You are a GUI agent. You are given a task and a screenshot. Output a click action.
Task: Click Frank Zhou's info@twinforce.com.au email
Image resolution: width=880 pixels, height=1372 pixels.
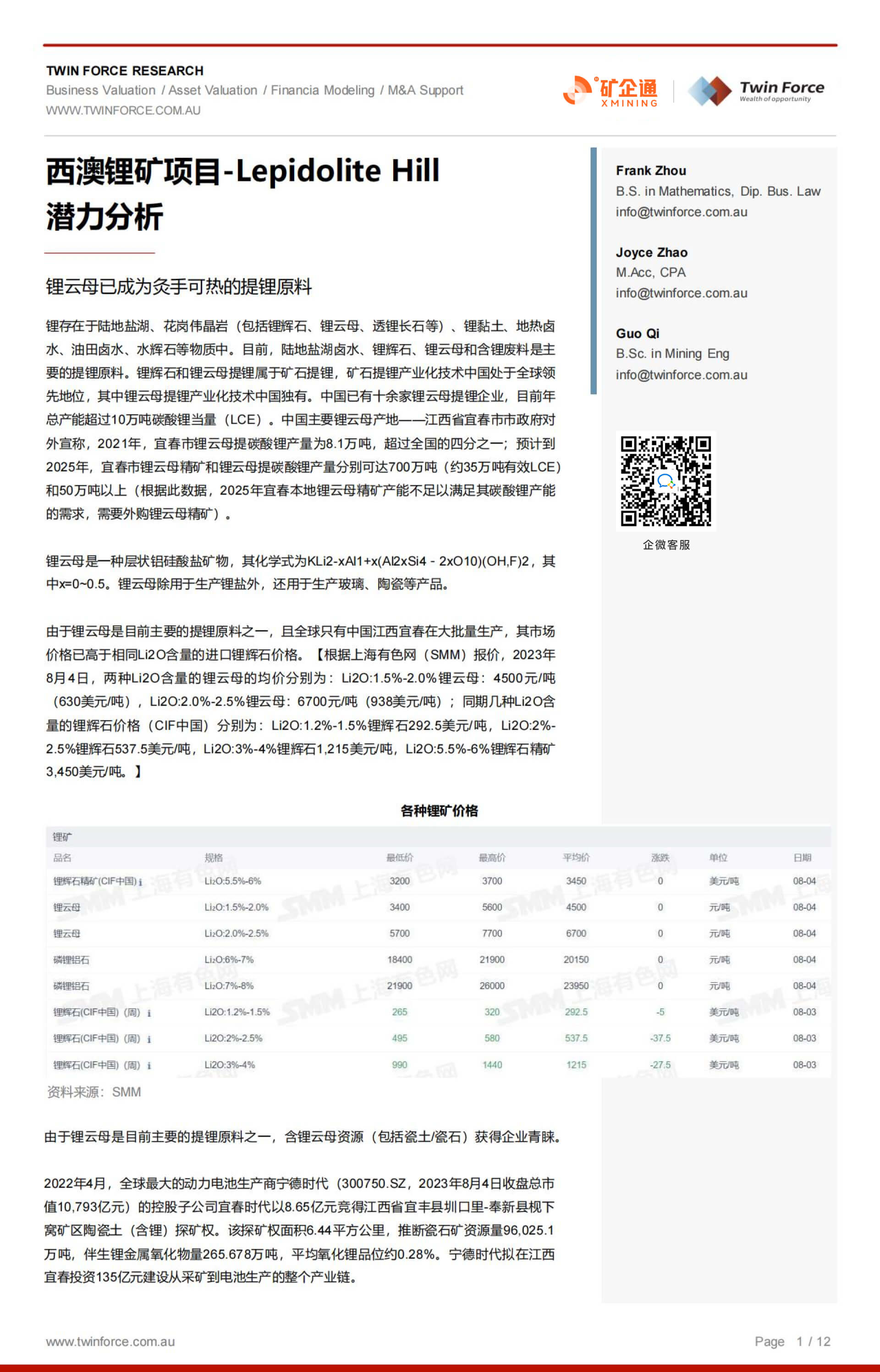coord(681,212)
